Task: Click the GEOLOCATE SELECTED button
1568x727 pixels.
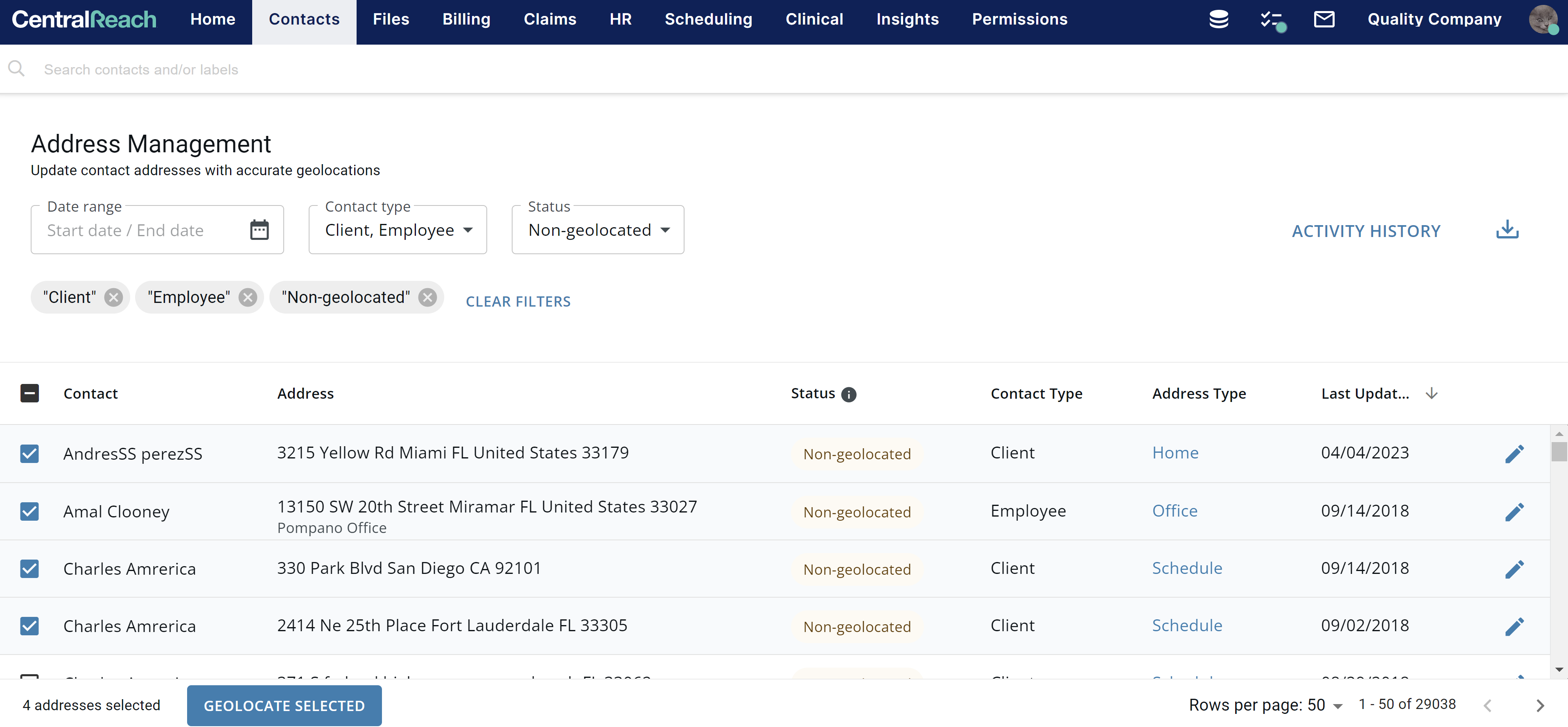Action: click(x=284, y=706)
